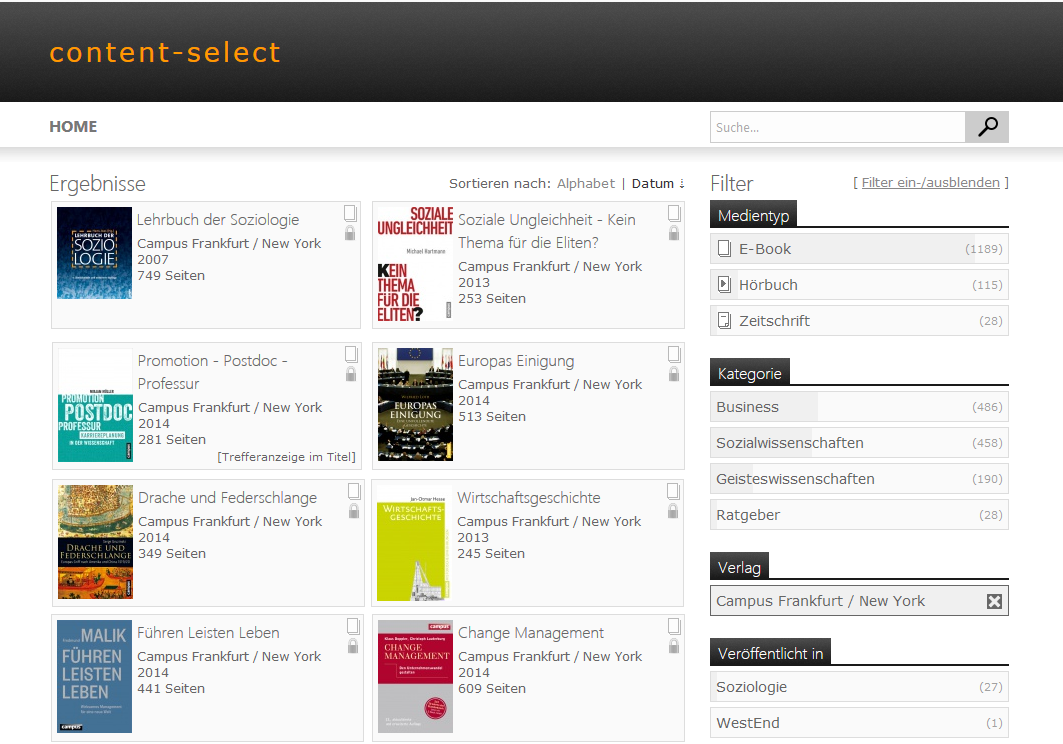Viewport: 1063px width, 744px height.
Task: Click the magnifier search button
Action: click(x=987, y=127)
